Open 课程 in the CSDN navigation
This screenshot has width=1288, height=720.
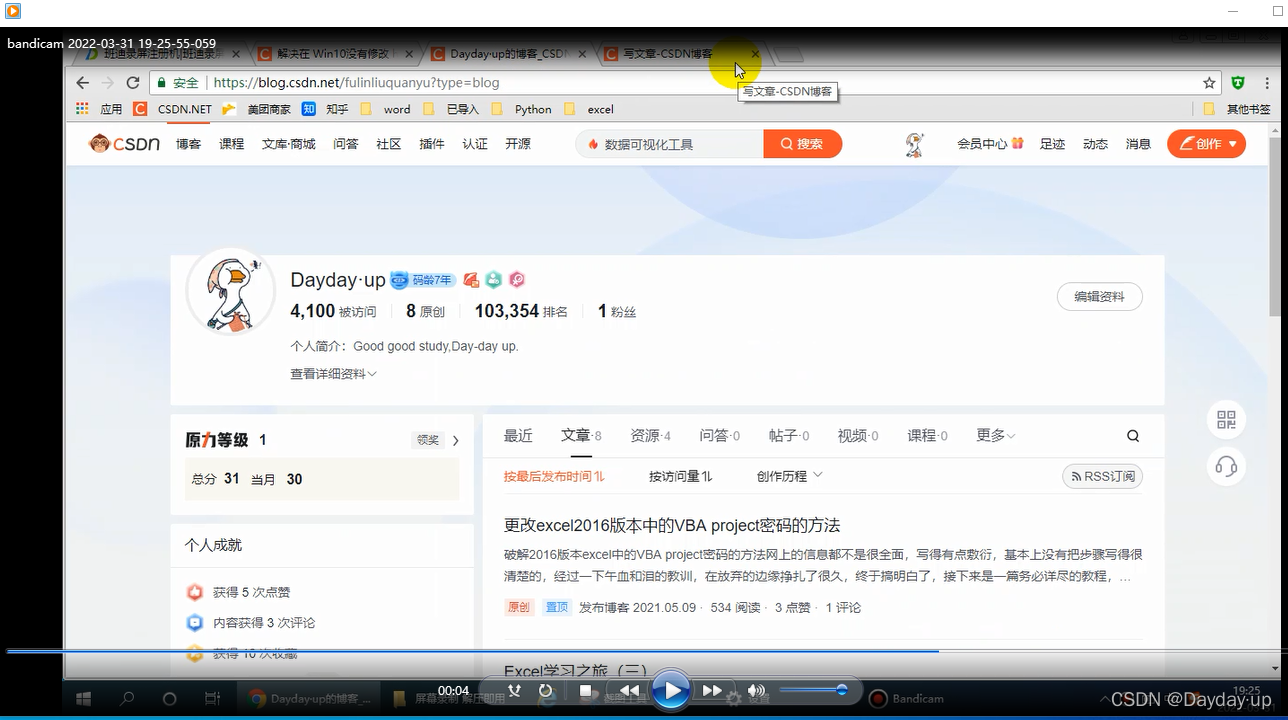coord(232,144)
